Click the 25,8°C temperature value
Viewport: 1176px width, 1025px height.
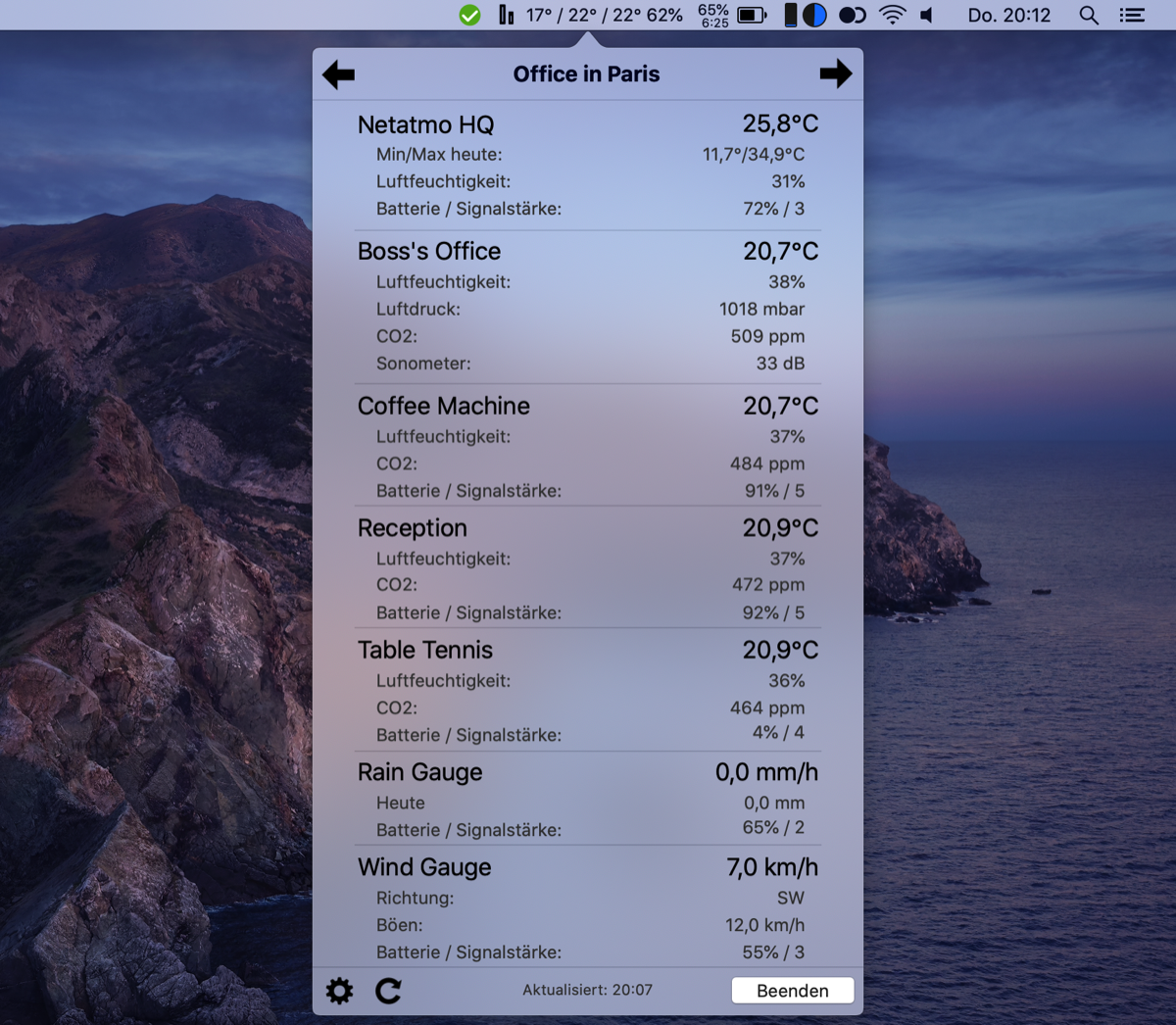coord(780,123)
